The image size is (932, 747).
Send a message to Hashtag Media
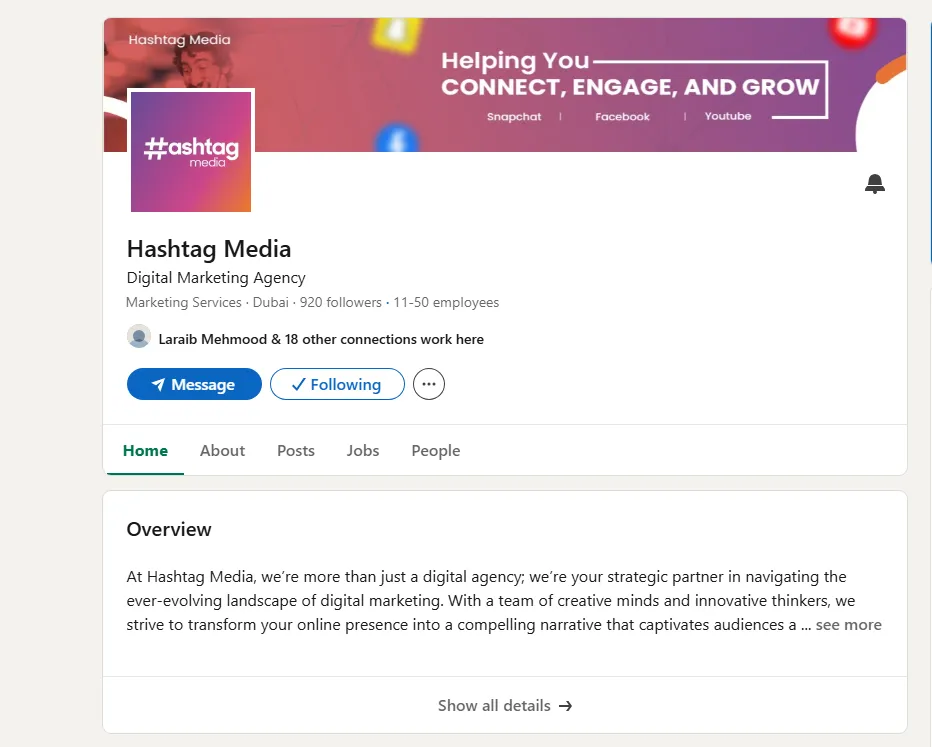pyautogui.click(x=194, y=384)
